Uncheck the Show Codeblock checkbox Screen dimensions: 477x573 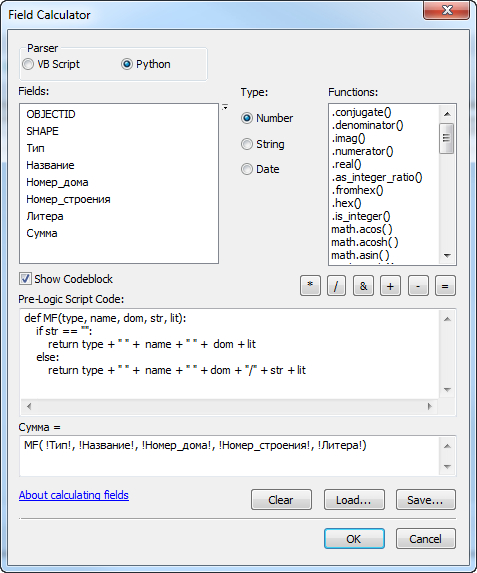point(25,279)
